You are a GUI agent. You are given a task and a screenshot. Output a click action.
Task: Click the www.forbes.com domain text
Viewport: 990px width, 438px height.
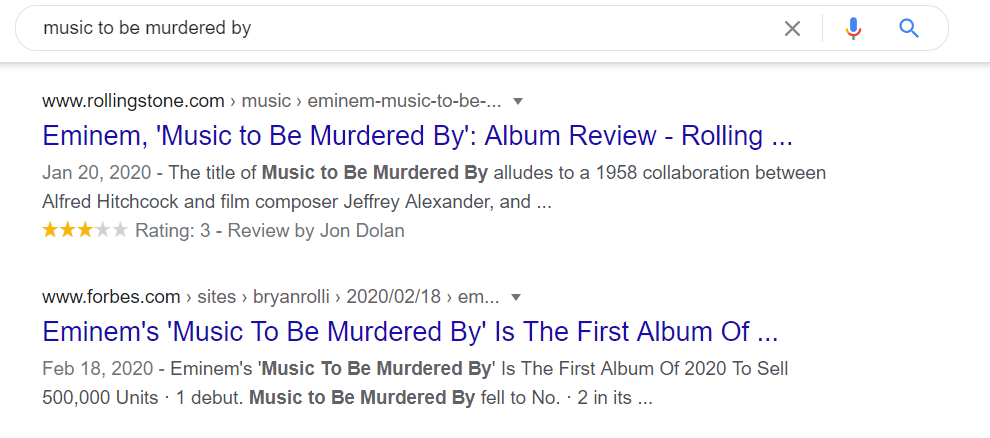tap(113, 297)
